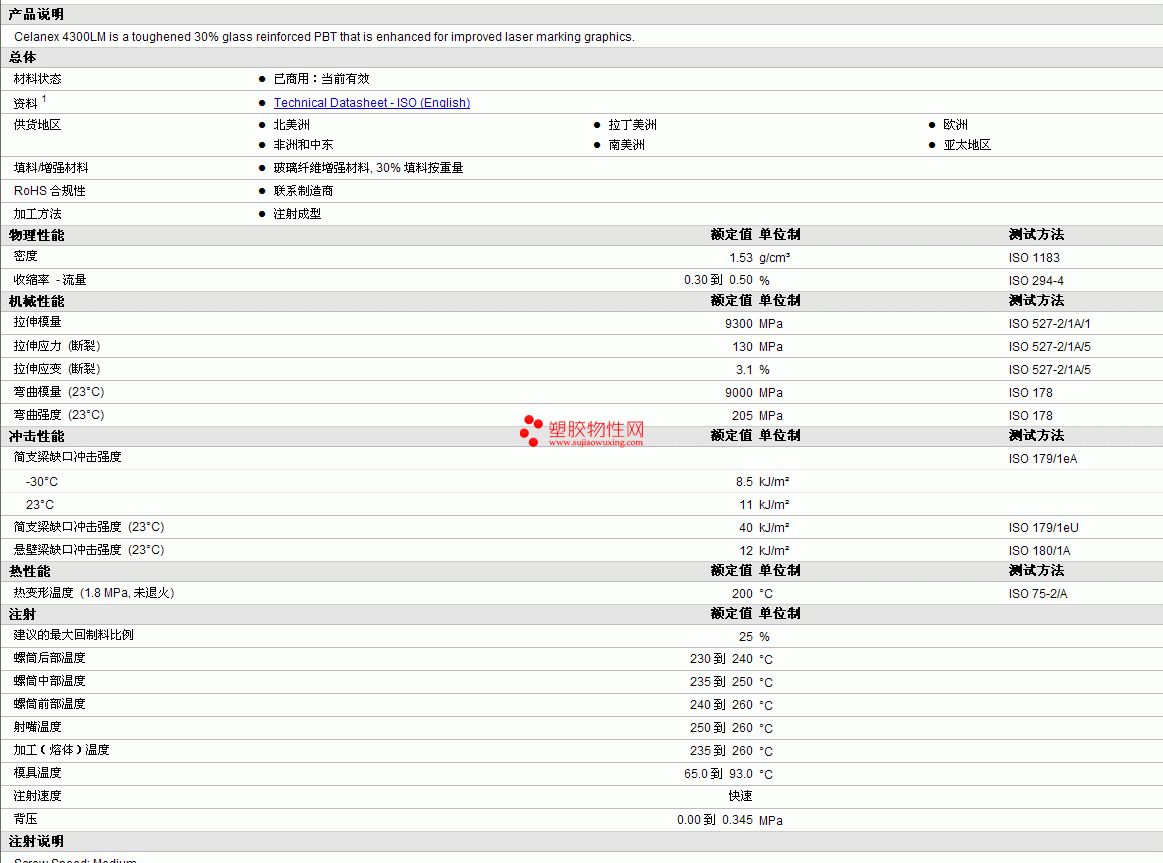Screen dimensions: 1163x863
Task: Click the 背压 row label
Action: pos(25,819)
